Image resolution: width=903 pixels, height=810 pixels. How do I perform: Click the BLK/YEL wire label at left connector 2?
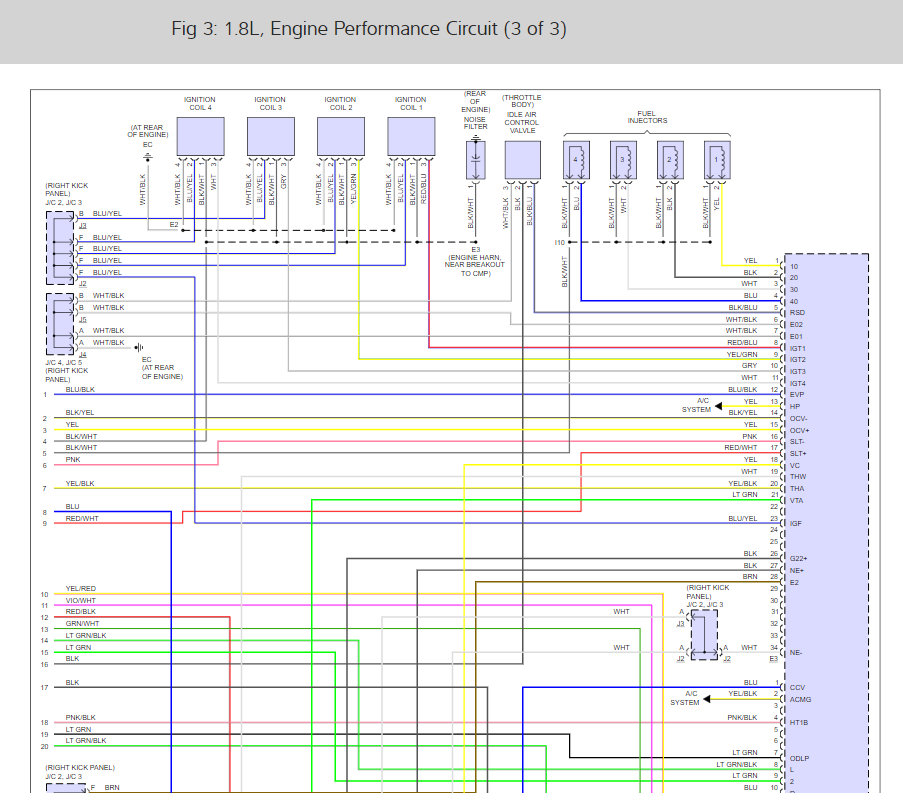[80, 412]
